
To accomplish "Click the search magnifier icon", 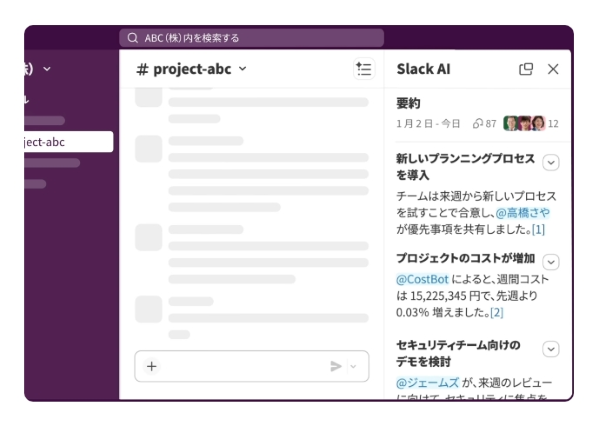I will click(133, 38).
